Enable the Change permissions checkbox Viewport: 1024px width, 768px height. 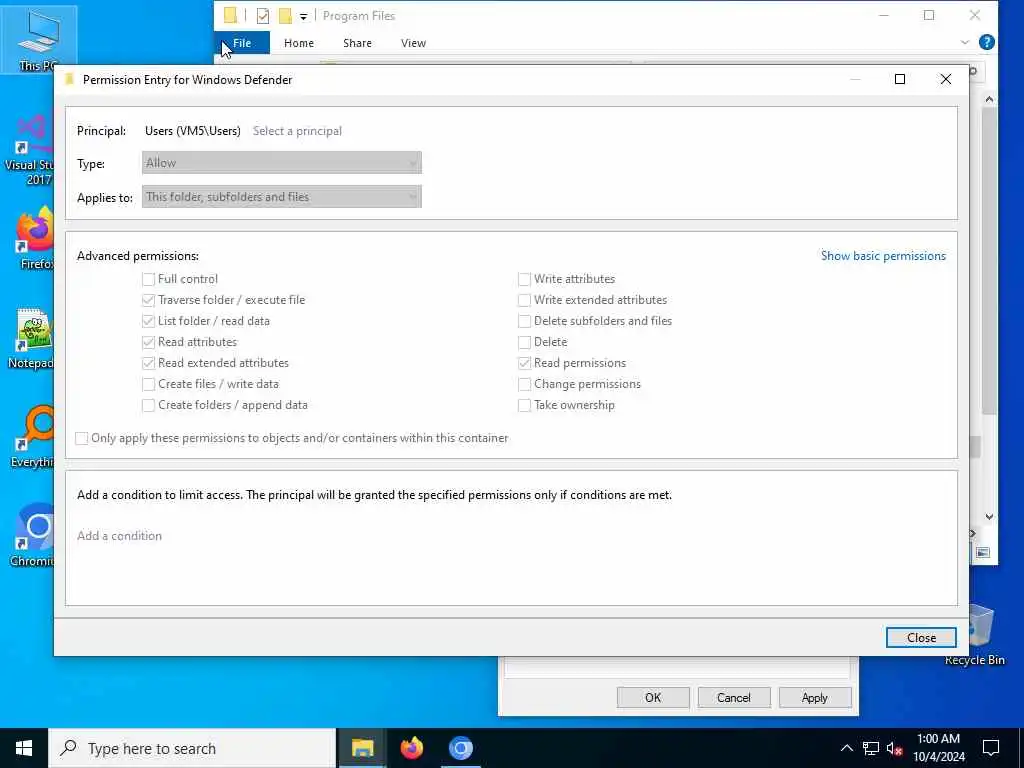tap(524, 385)
